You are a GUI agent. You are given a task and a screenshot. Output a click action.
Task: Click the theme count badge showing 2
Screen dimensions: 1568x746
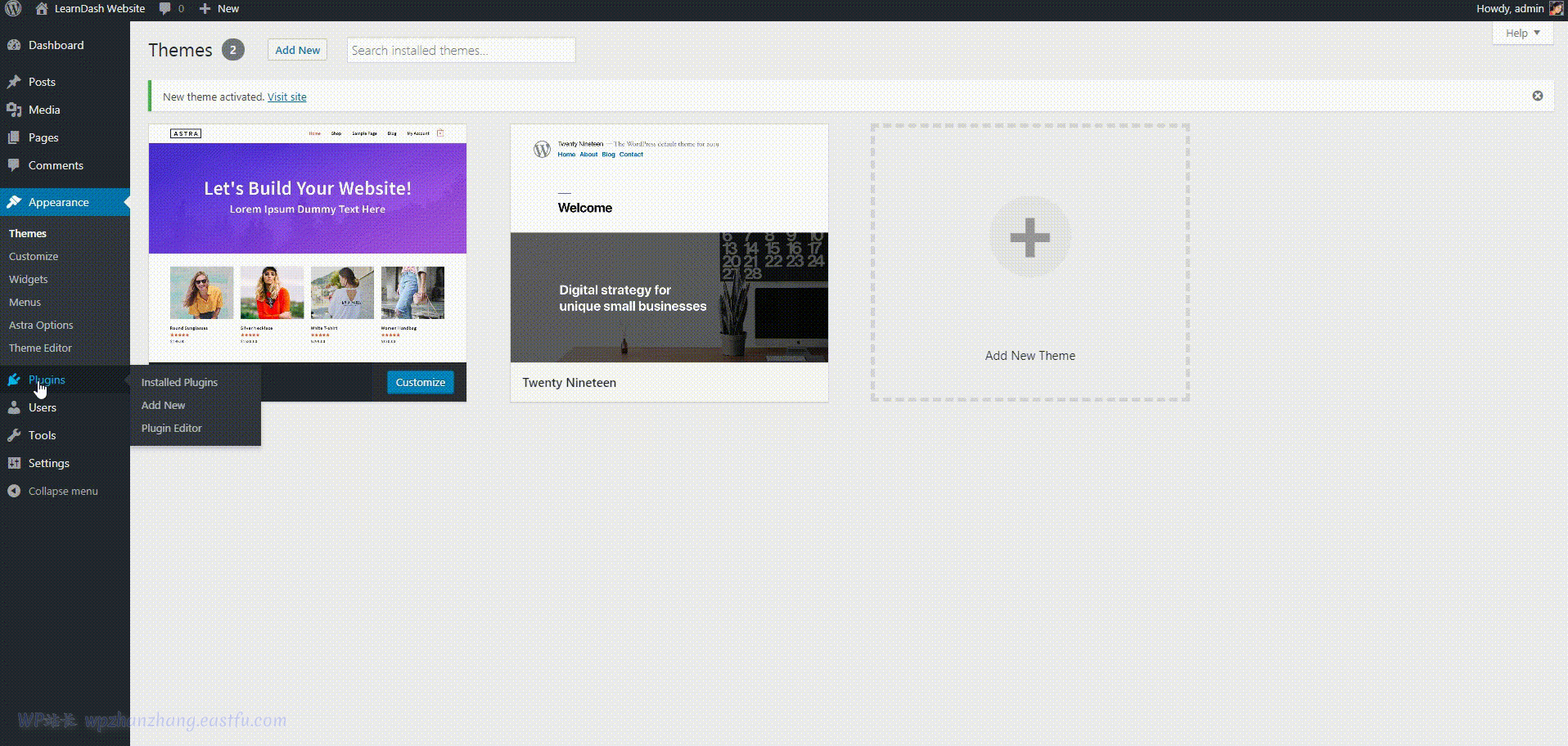point(233,50)
